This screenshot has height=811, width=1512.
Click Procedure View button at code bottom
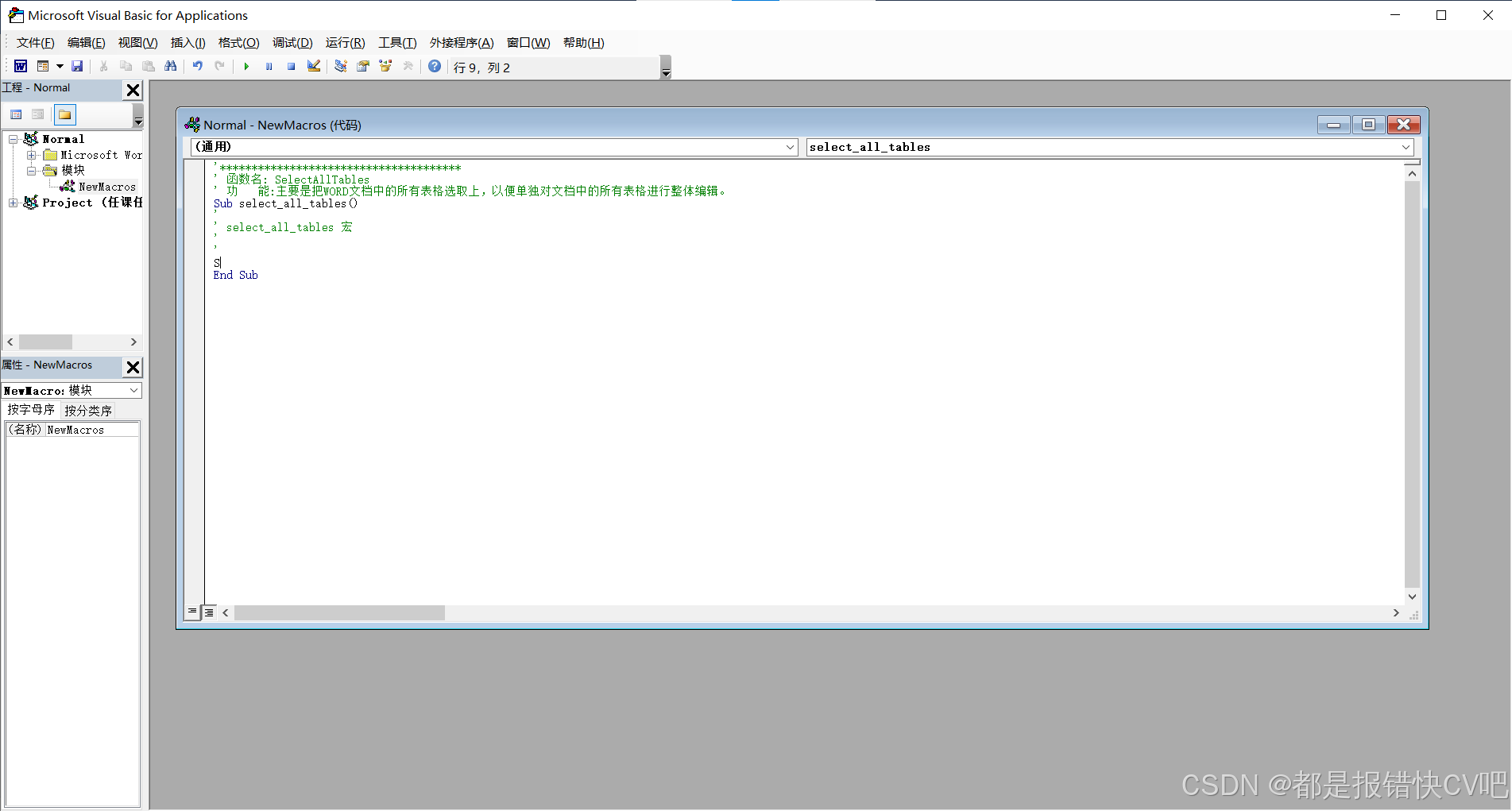[192, 612]
